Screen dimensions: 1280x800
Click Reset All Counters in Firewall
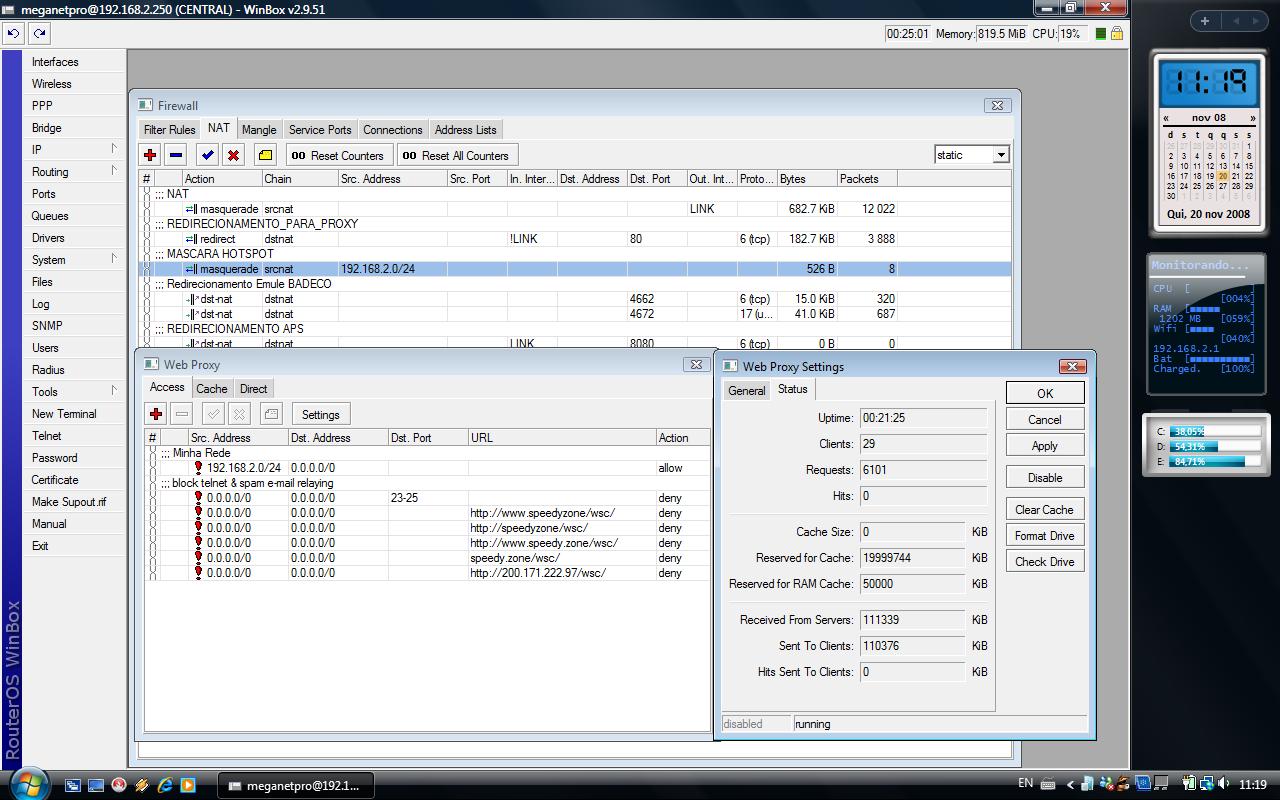457,155
